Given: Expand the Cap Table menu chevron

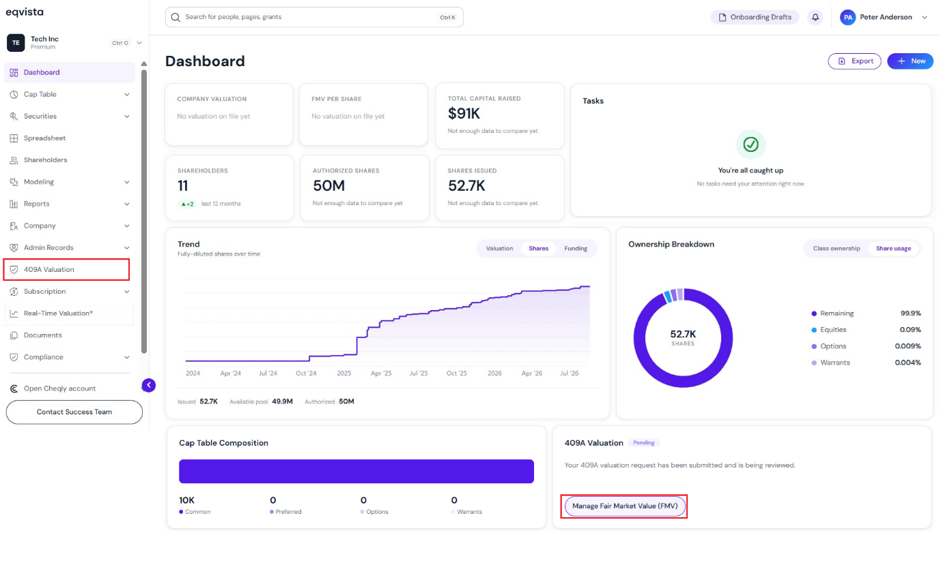Looking at the screenshot, I should click(126, 95).
